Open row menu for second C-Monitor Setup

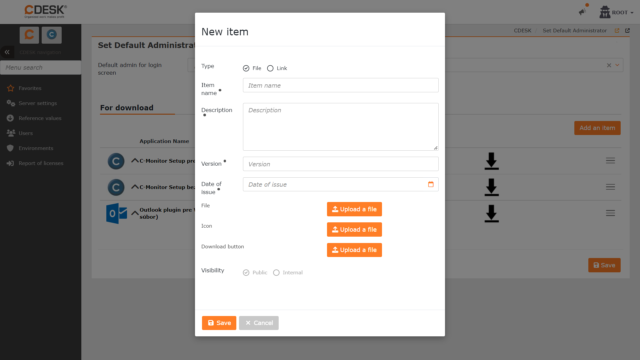click(x=610, y=187)
